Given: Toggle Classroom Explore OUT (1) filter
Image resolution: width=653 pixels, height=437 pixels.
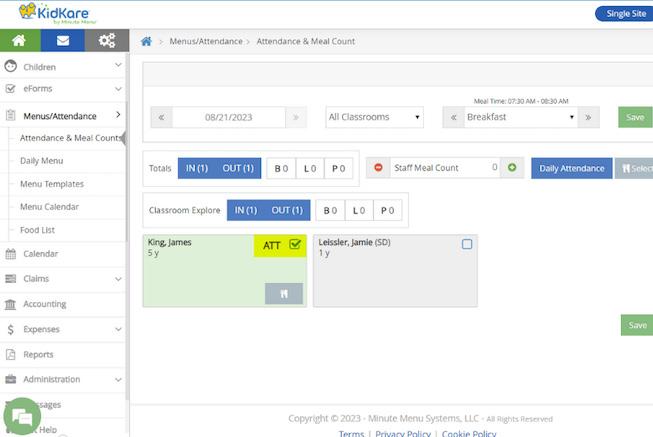Looking at the screenshot, I should pos(287,210).
